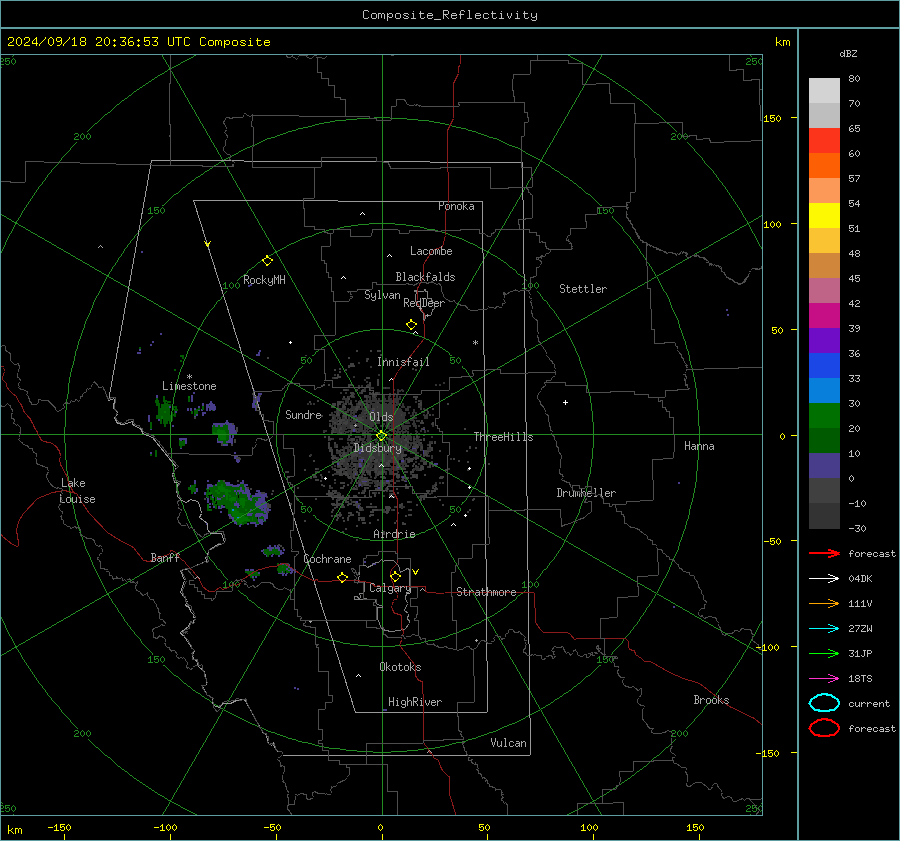This screenshot has width=900, height=841.
Task: Select the orange 111V arrow icon
Action: point(824,603)
